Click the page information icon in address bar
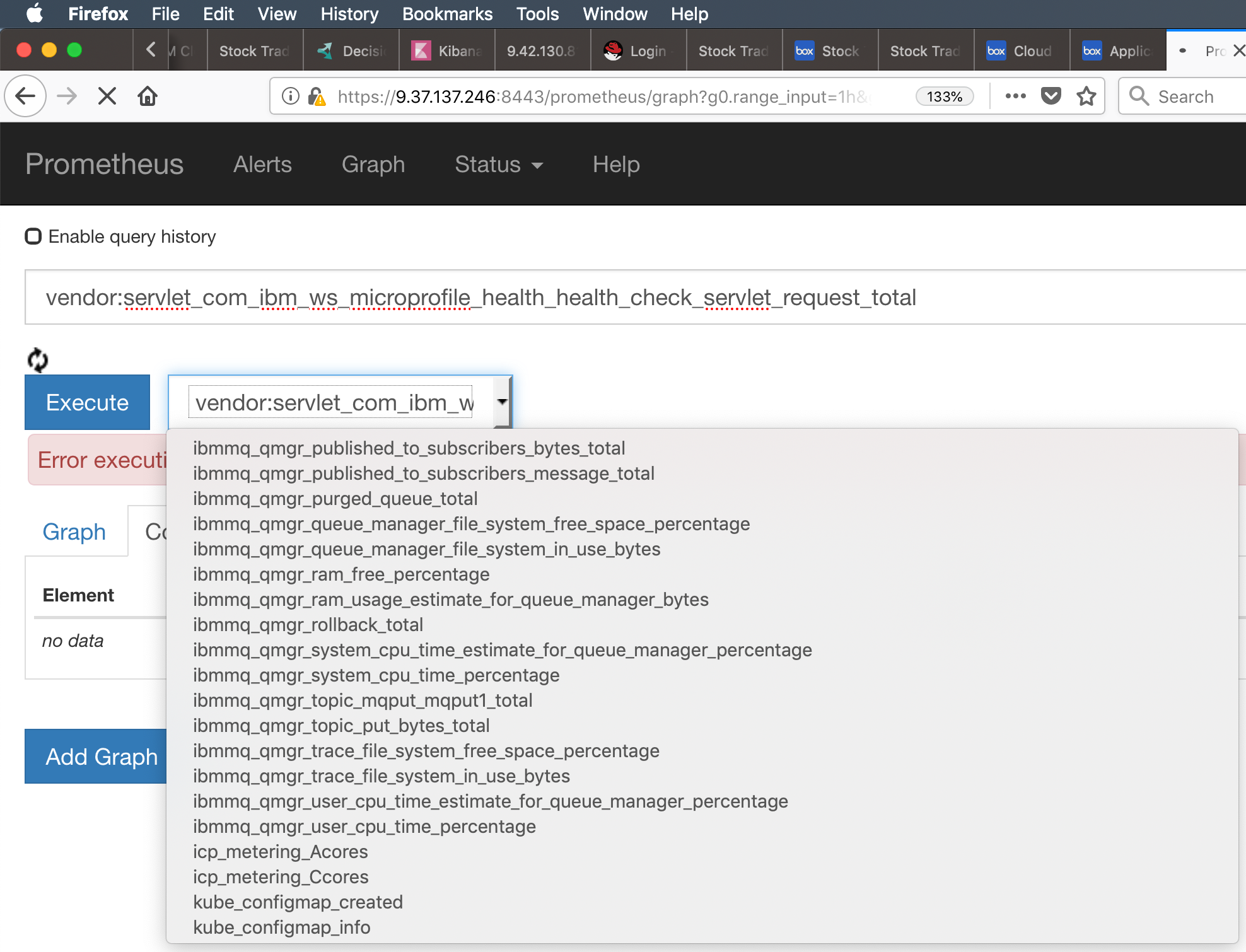This screenshot has height=952, width=1246. [289, 96]
